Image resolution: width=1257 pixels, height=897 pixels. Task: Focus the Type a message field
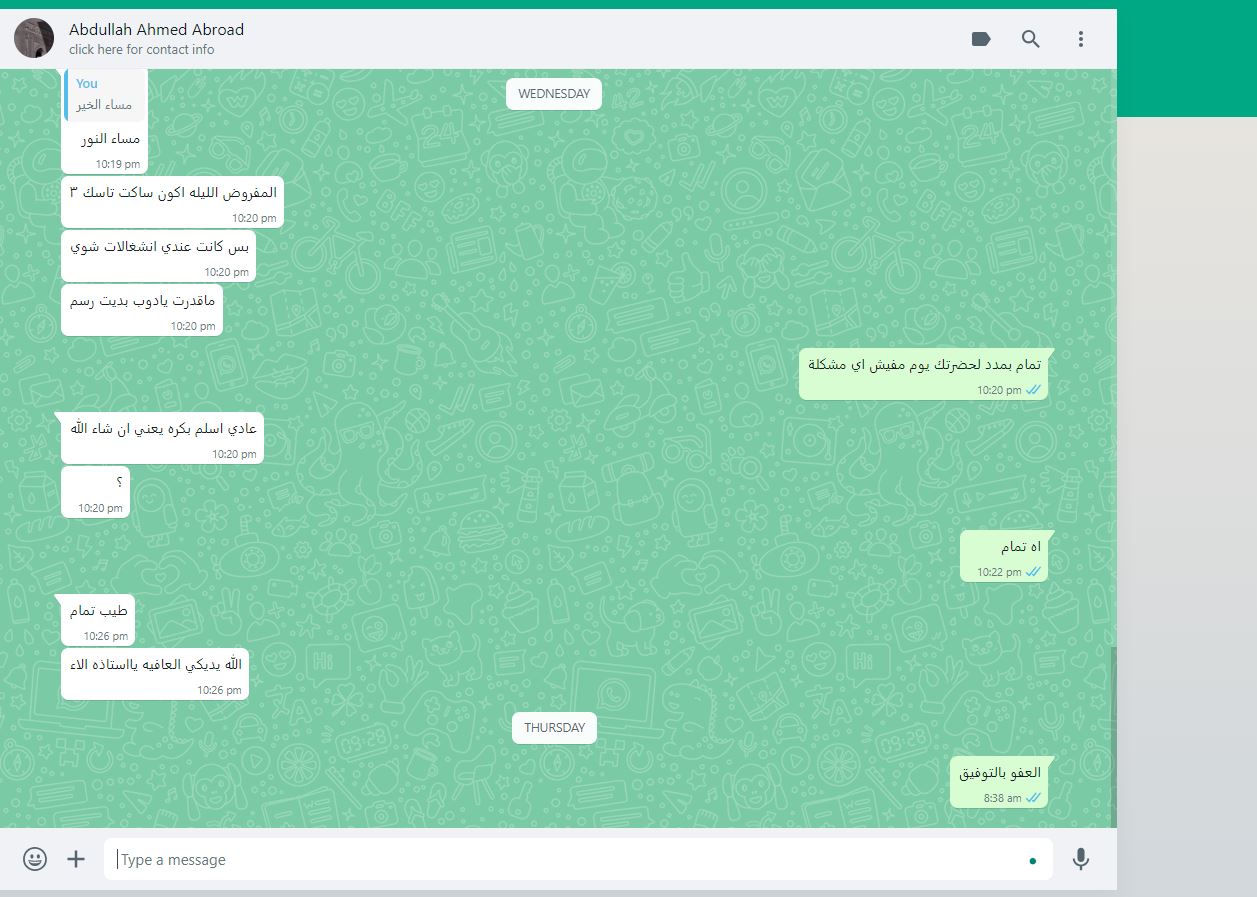(x=578, y=859)
